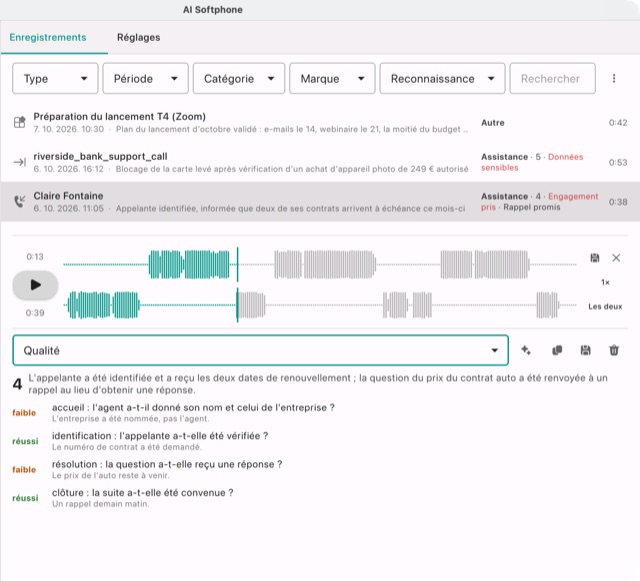Click the Autre category label
The image size is (640, 581).
point(493,122)
